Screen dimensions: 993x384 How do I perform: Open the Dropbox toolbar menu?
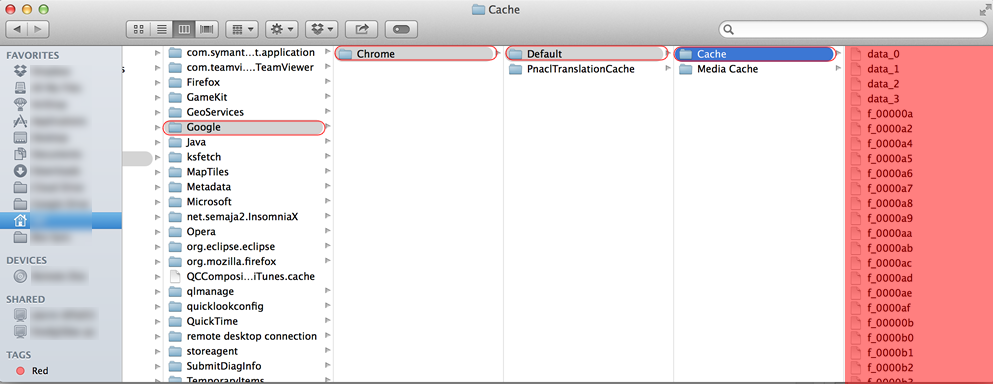[321, 29]
